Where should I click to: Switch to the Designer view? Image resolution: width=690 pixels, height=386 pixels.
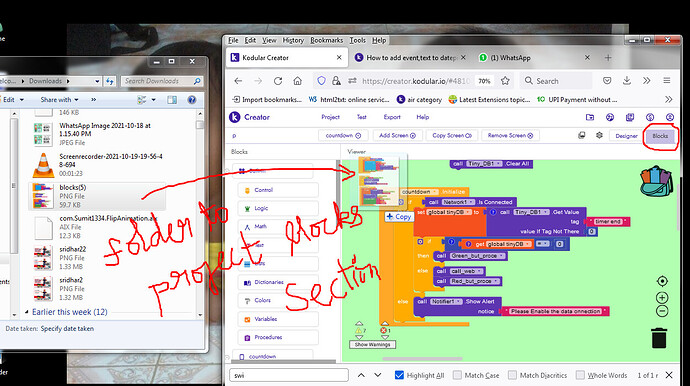626,136
